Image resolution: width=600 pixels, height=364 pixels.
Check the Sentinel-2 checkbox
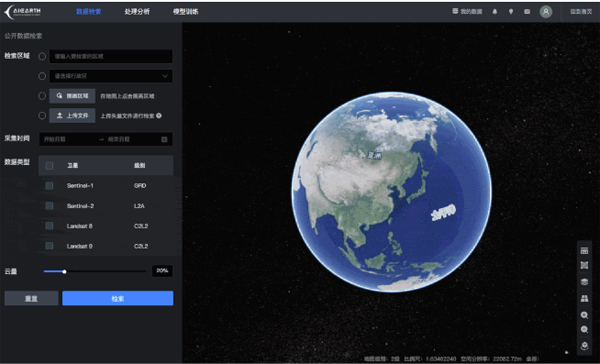(49, 206)
